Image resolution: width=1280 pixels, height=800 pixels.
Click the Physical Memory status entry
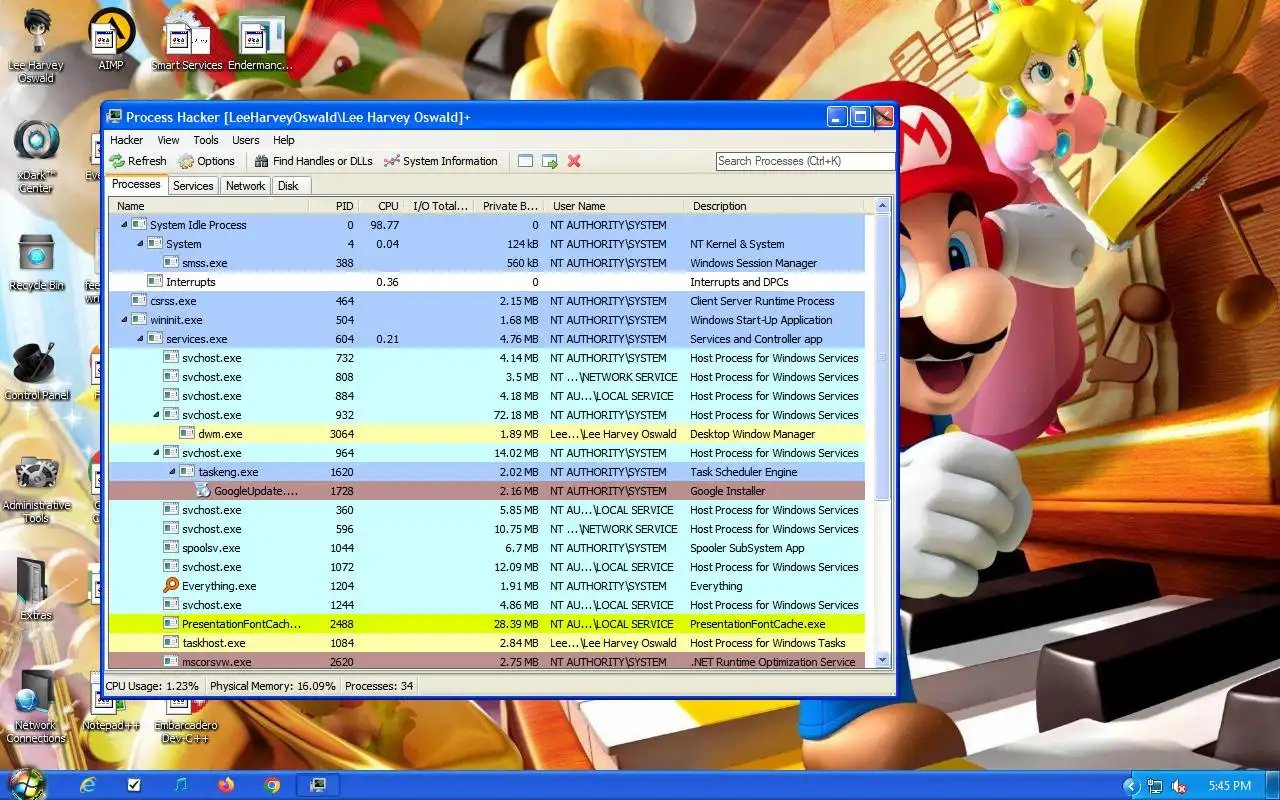(273, 686)
